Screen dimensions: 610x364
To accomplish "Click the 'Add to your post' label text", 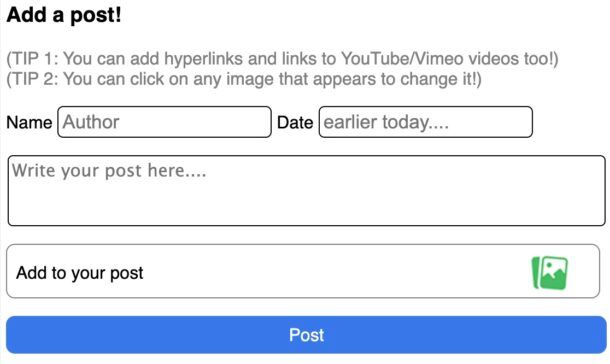I will (80, 273).
